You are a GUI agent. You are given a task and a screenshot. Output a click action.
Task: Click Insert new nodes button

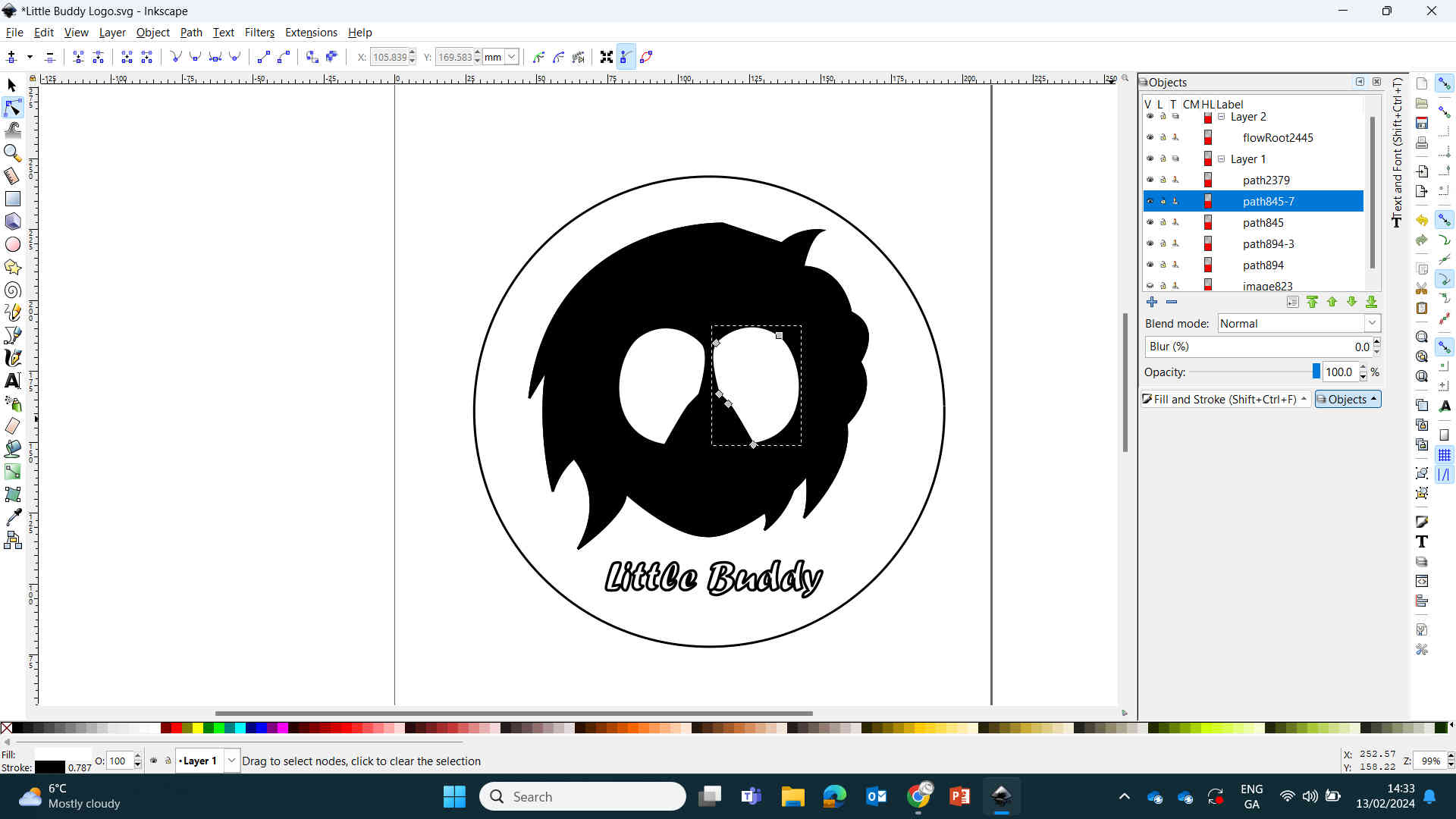coord(11,57)
